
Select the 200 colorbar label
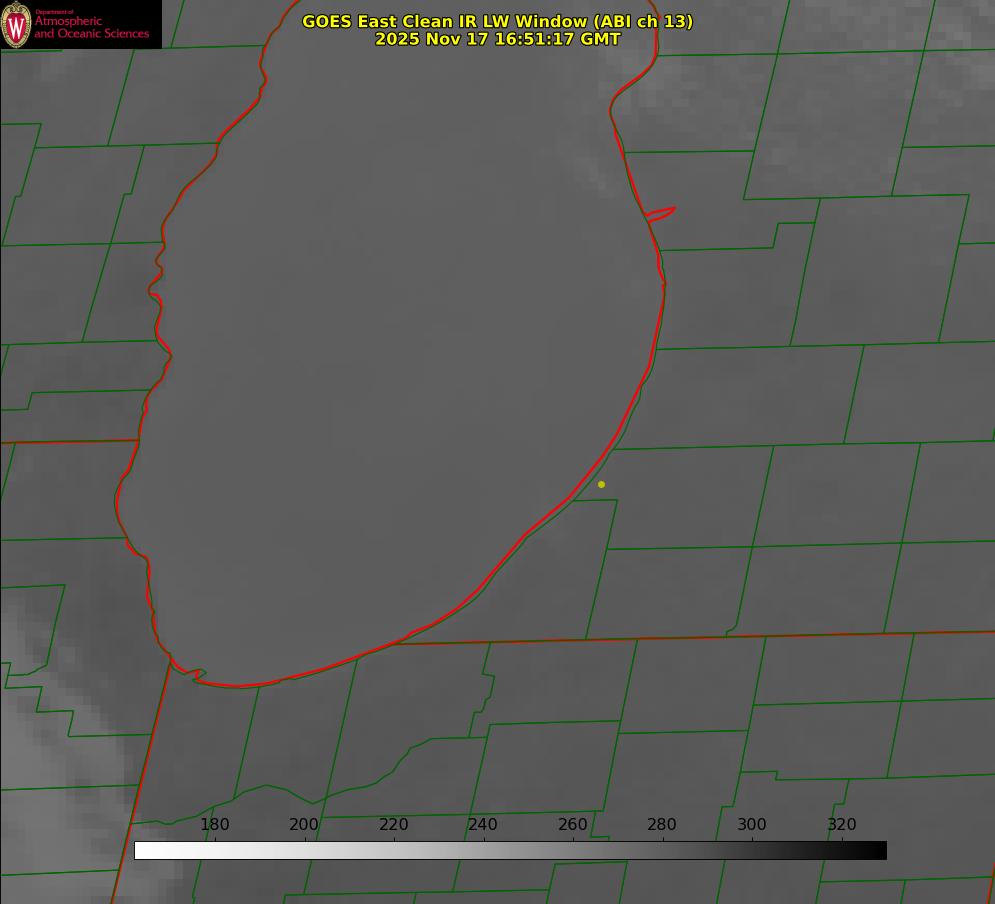coord(304,825)
